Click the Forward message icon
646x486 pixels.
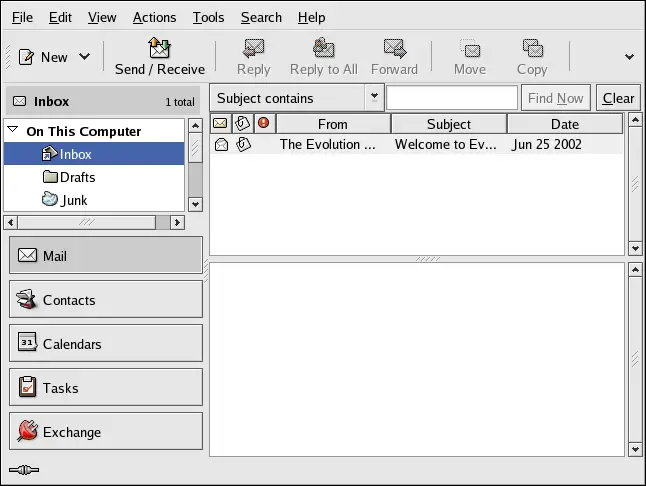[394, 48]
